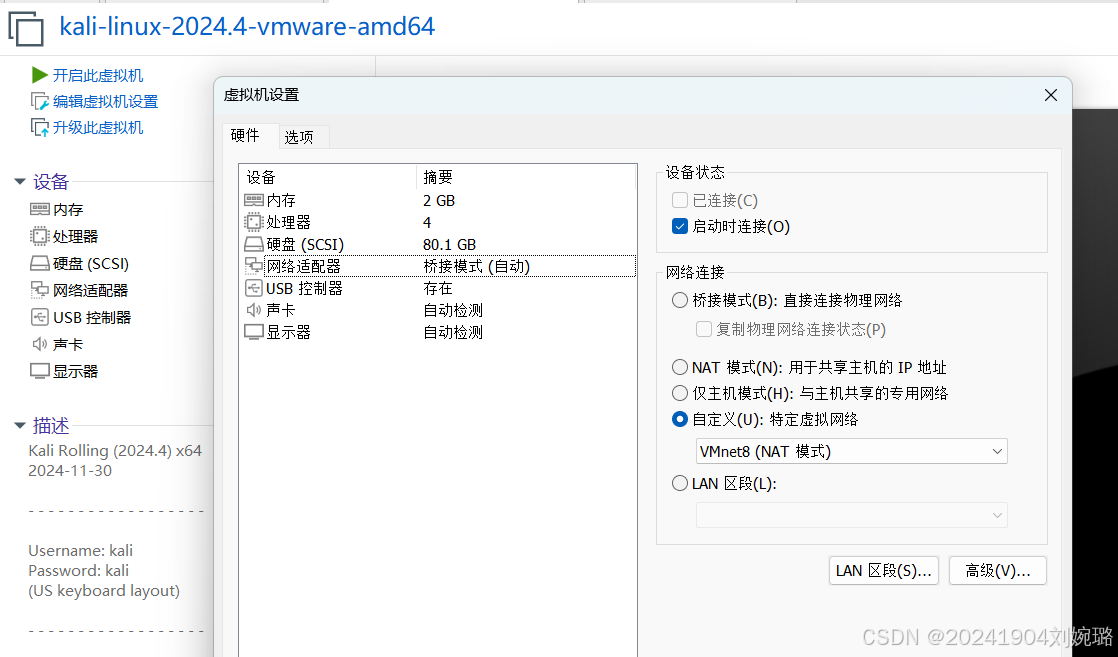Select the processor count value 4

[427, 223]
